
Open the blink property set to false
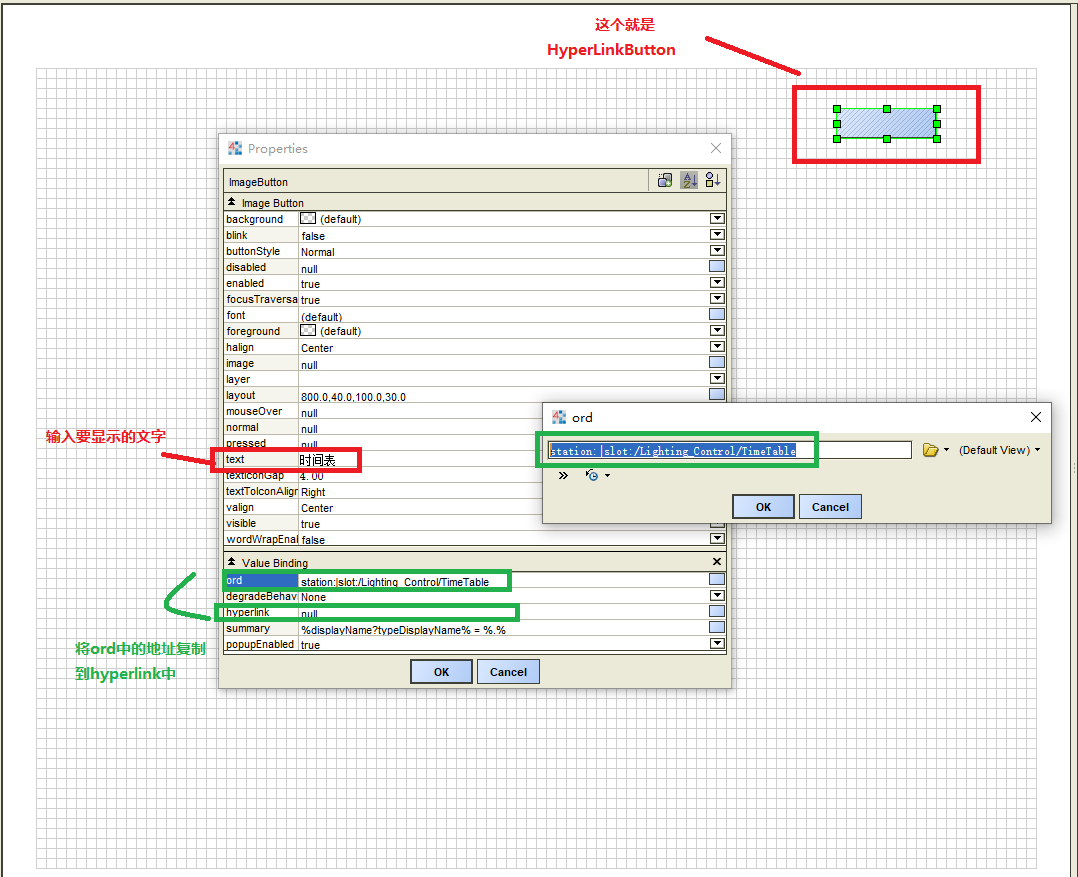pyautogui.click(x=717, y=234)
